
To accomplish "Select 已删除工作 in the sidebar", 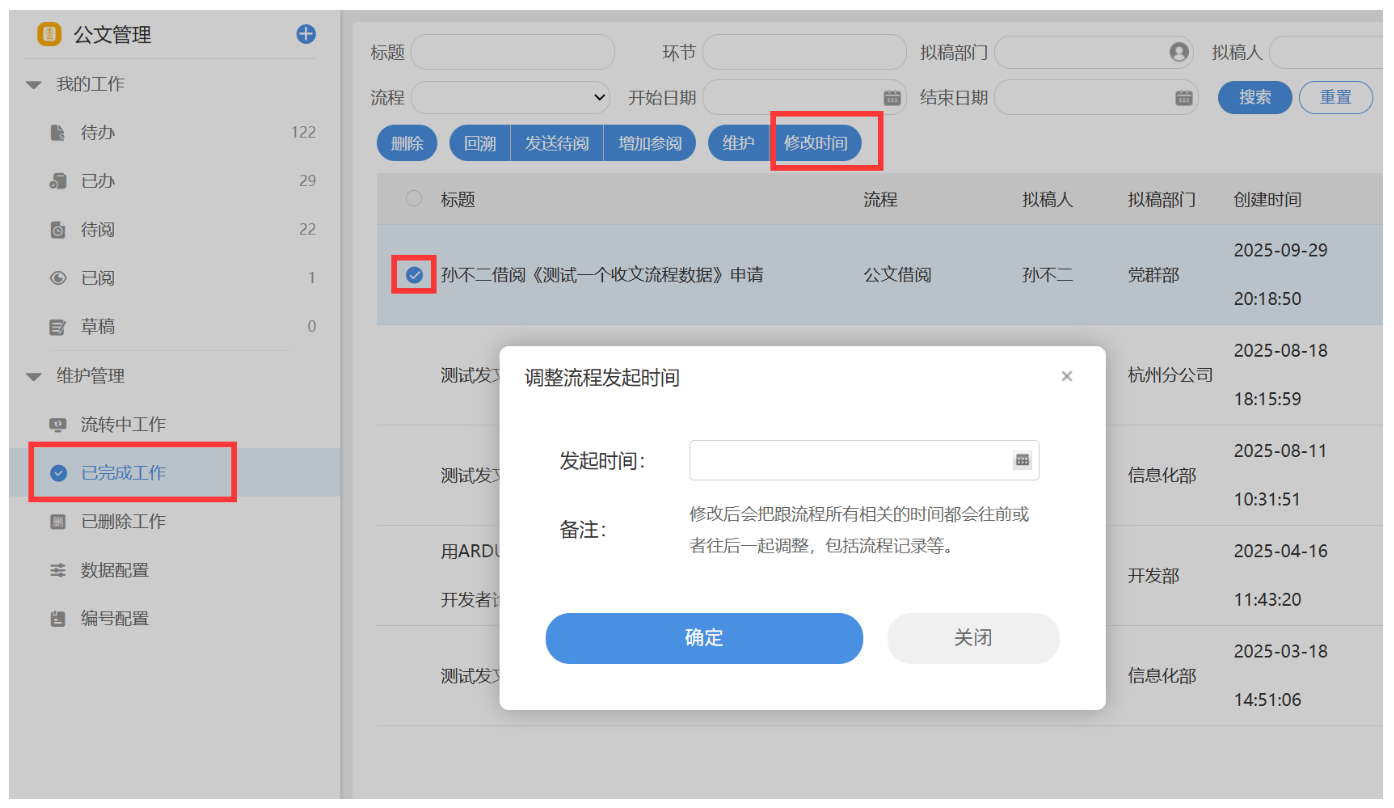I will (x=122, y=521).
